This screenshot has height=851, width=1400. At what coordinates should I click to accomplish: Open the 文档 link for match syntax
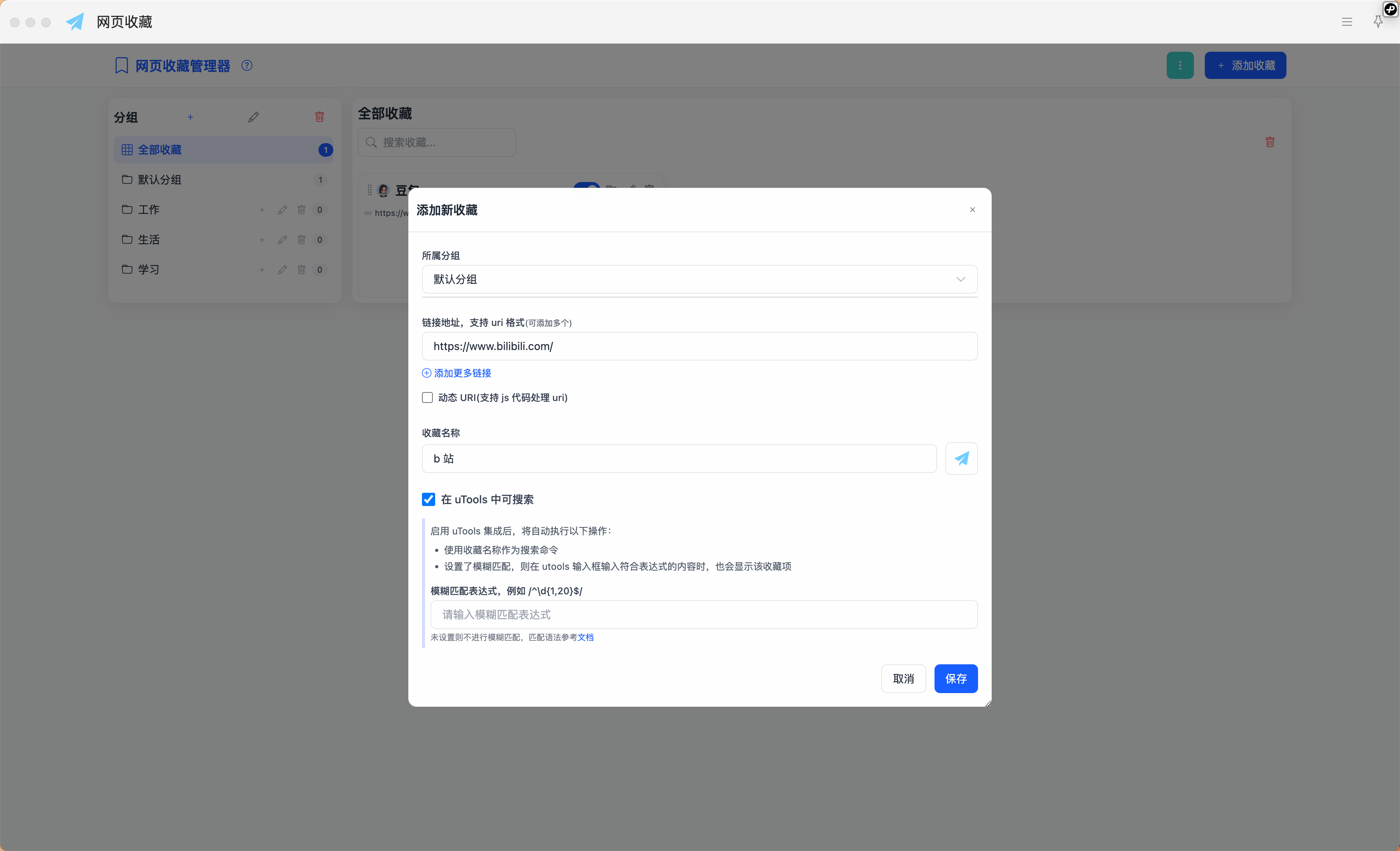tap(585, 637)
